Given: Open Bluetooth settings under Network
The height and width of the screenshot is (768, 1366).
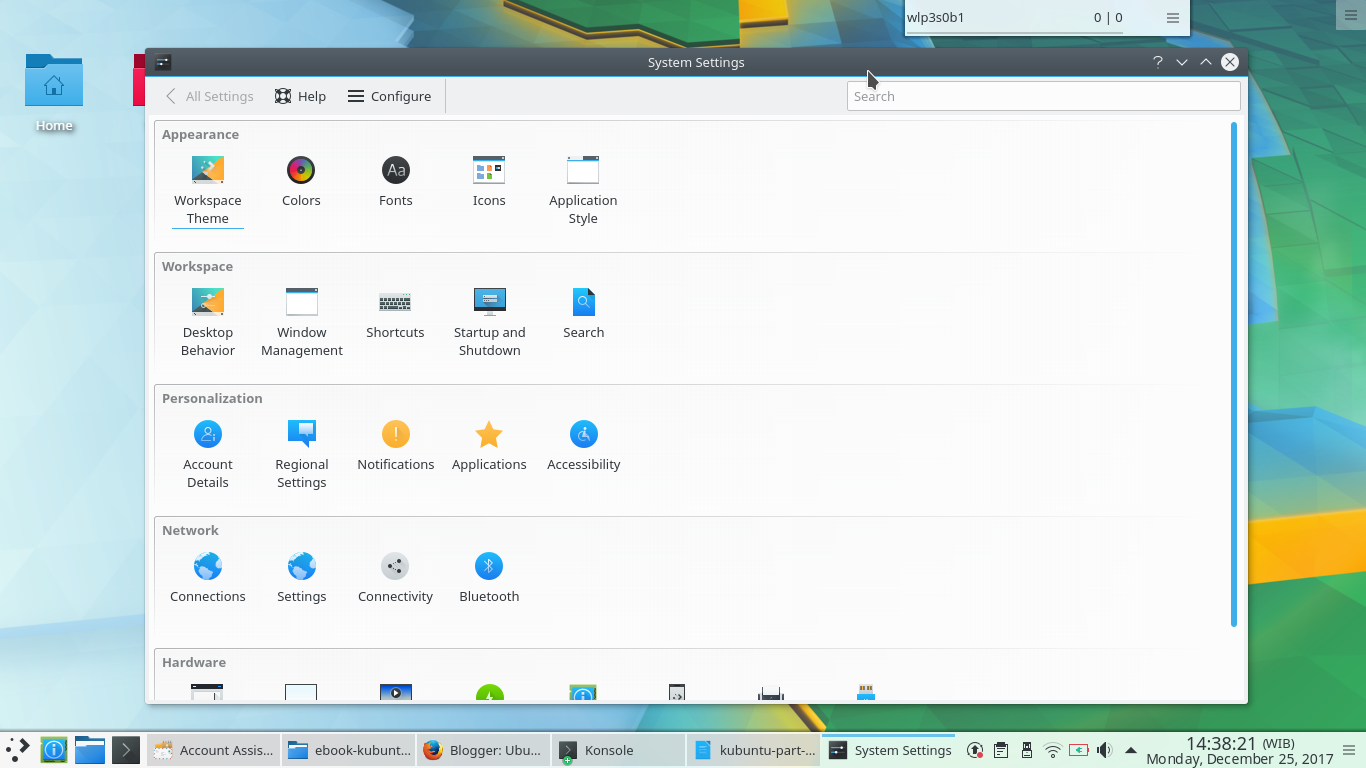Looking at the screenshot, I should 489,575.
